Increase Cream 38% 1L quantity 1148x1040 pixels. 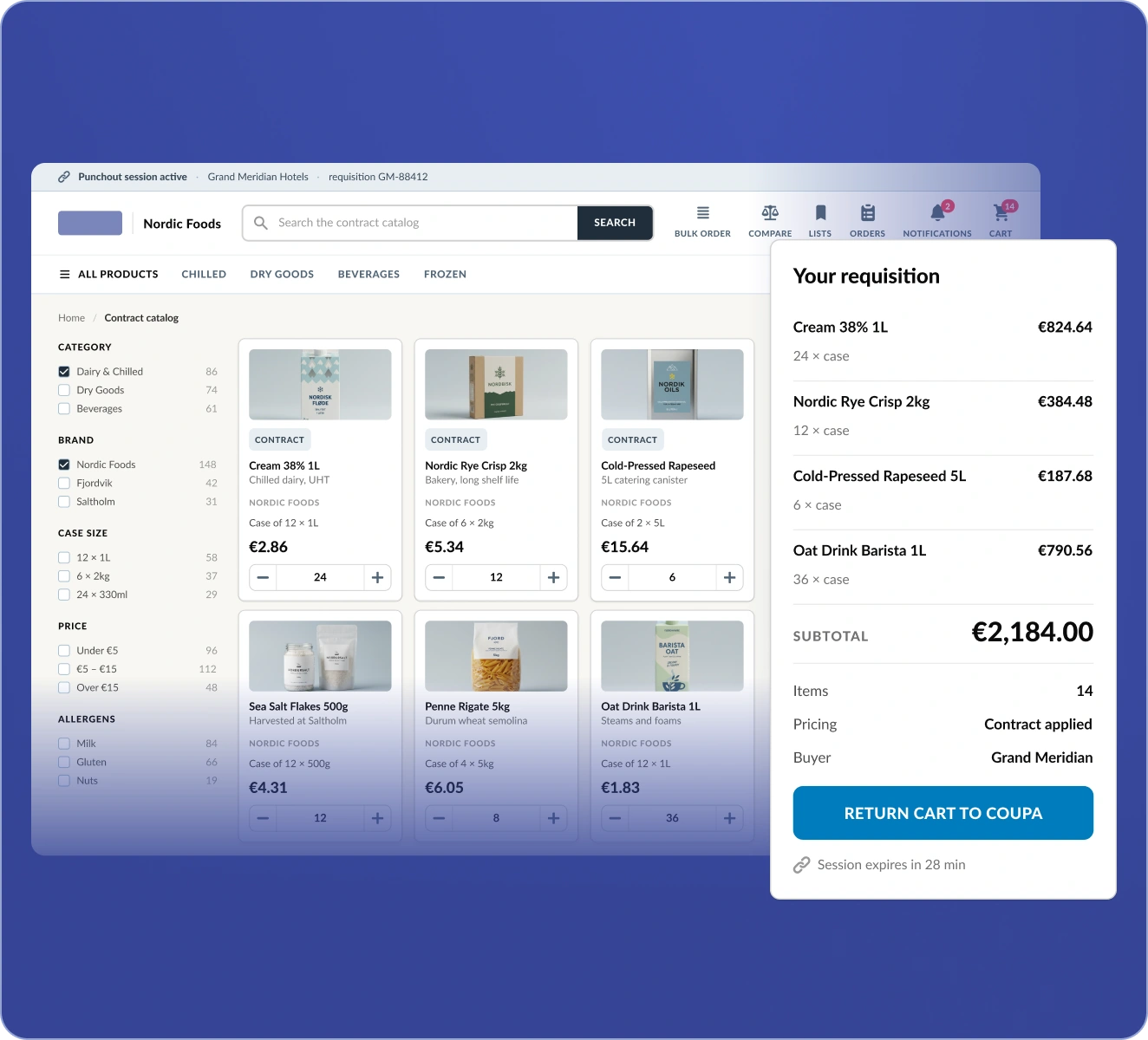(377, 577)
